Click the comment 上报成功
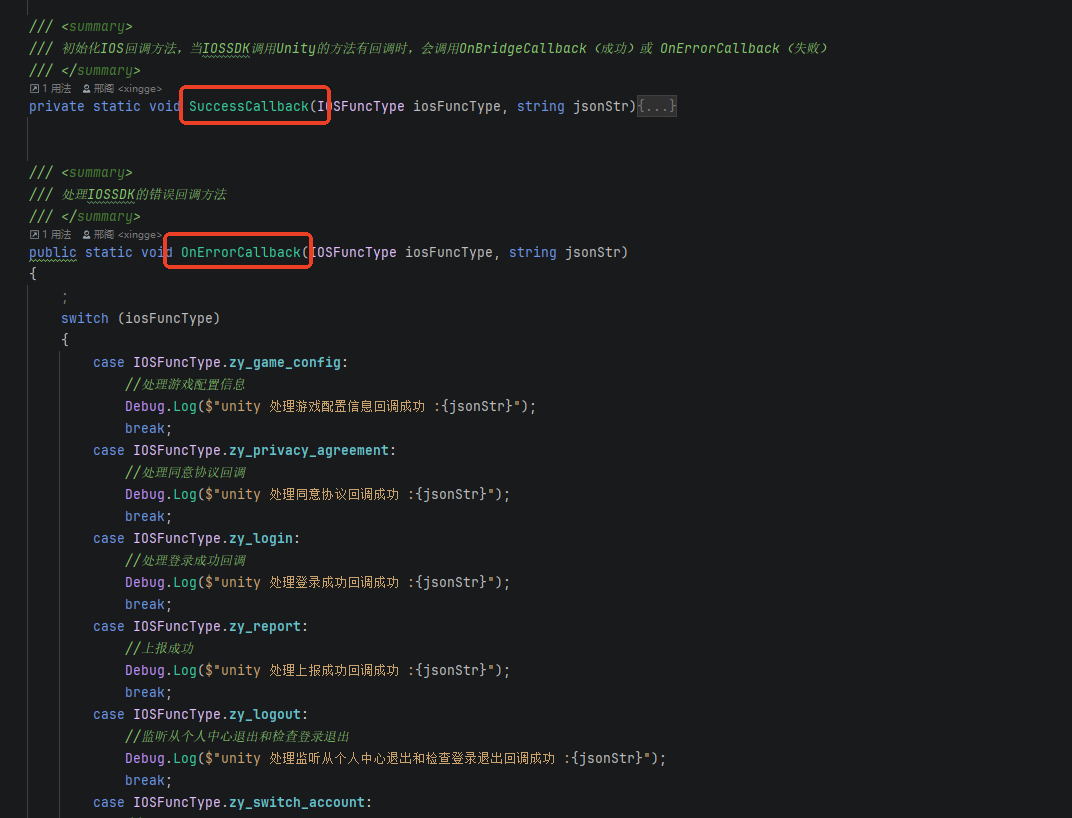This screenshot has height=818, width=1072. [165, 648]
